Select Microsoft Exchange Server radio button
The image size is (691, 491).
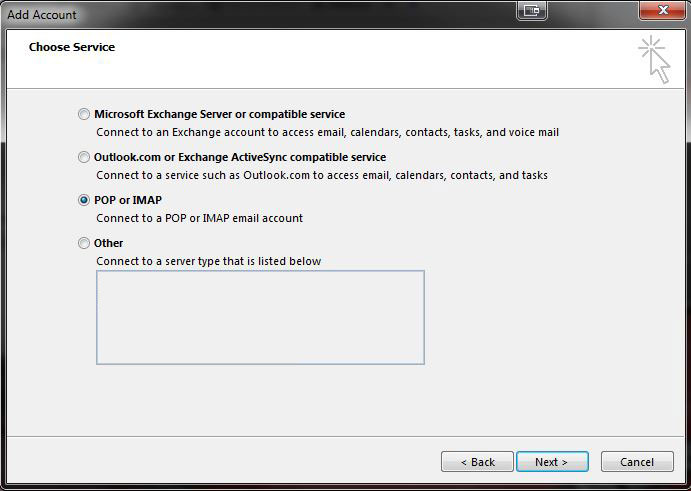84,114
